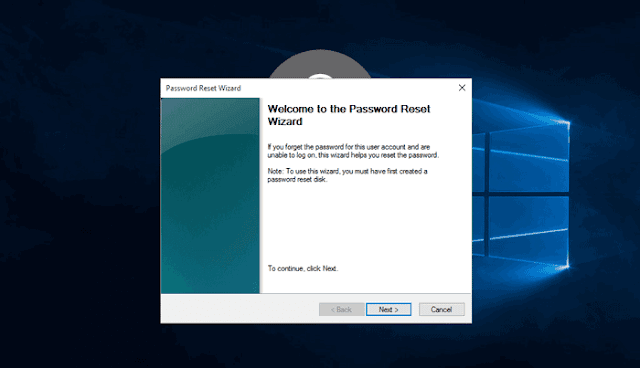Close the Password Reset Wizard window
The height and width of the screenshot is (368, 640).
pyautogui.click(x=462, y=88)
